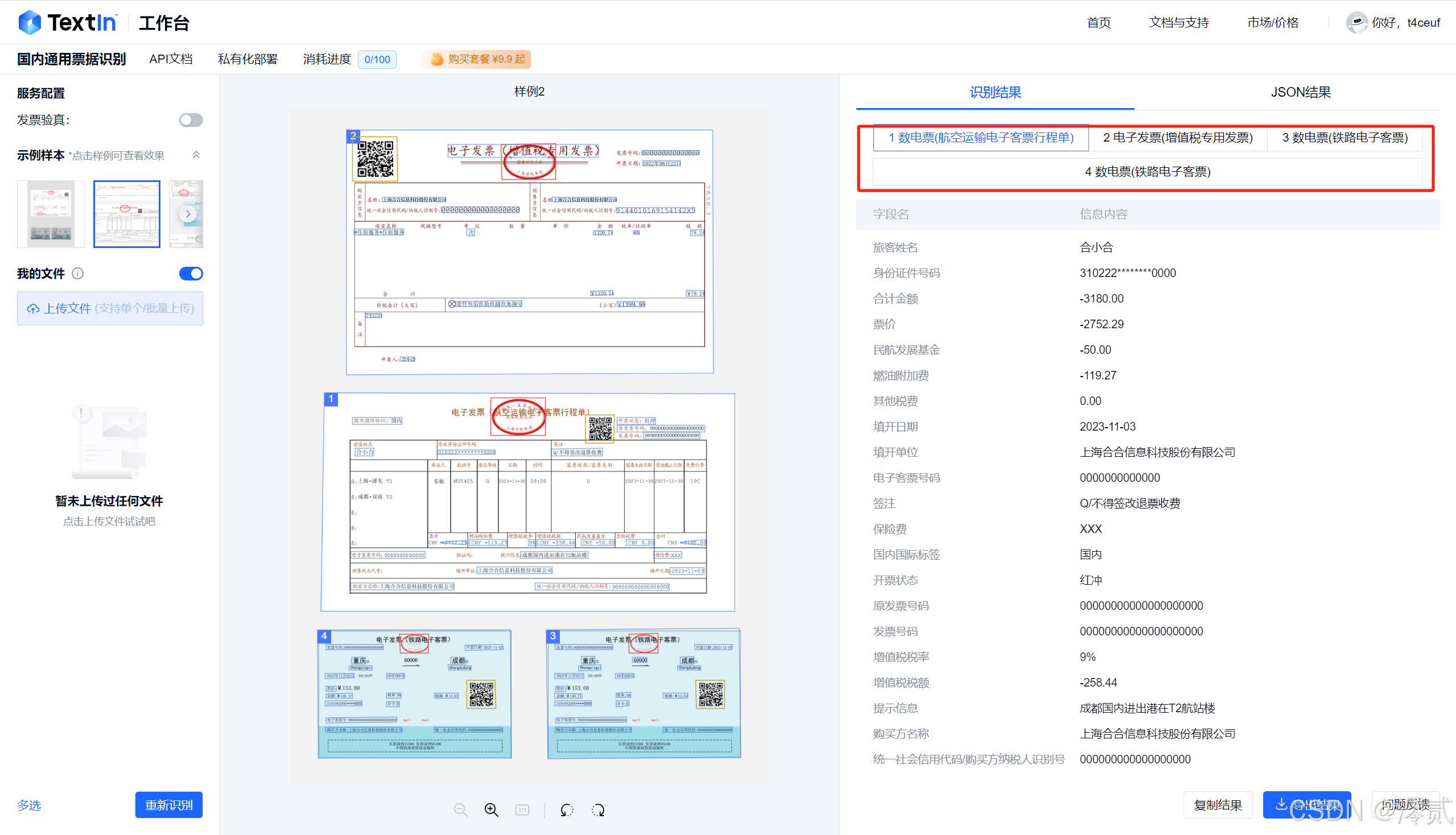Click the user avatar in top right

click(1357, 22)
